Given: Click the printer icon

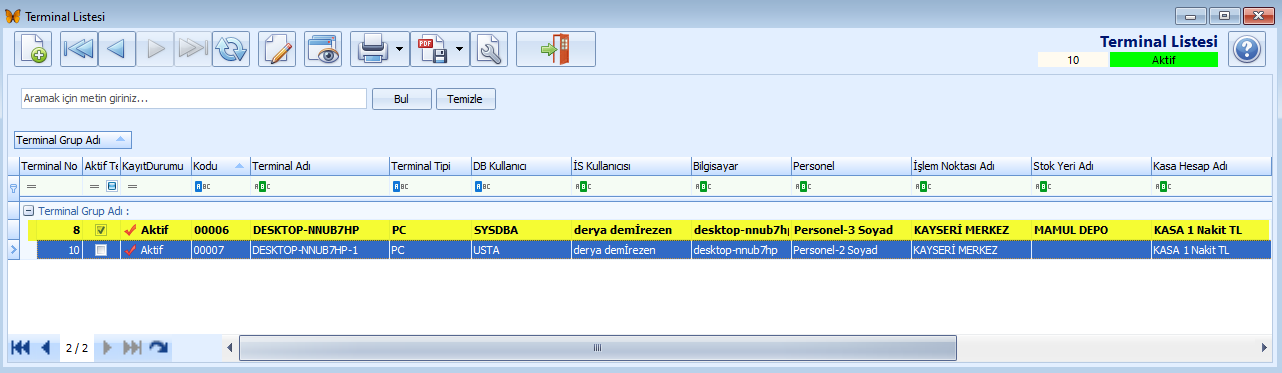Looking at the screenshot, I should coord(372,49).
